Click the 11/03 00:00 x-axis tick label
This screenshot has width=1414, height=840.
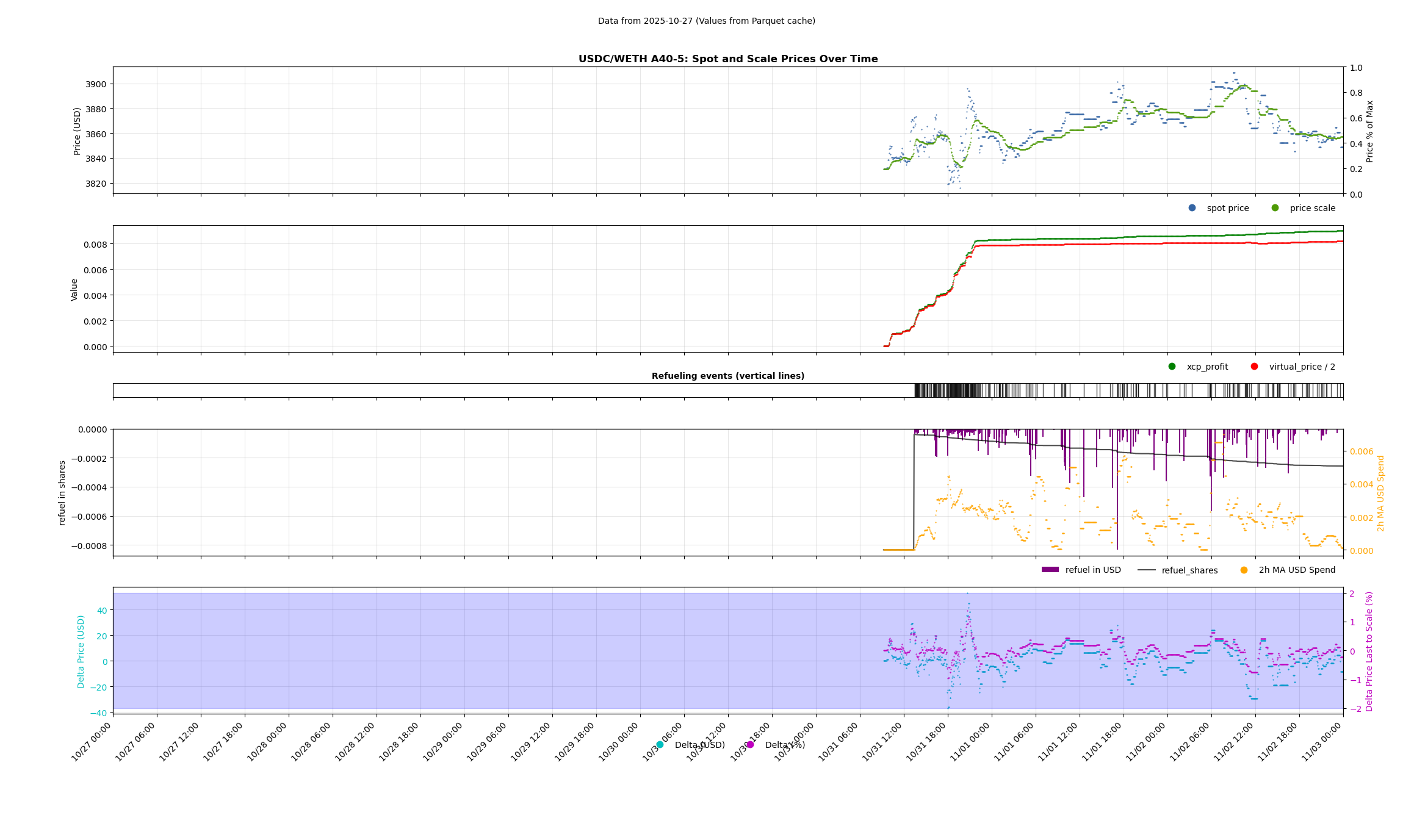tap(1322, 741)
